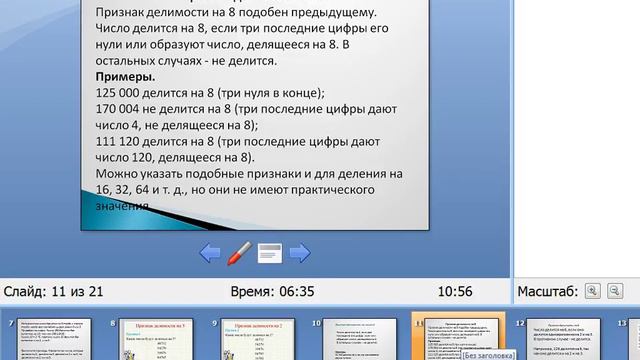Zoom out the notes with magnifier minus

615,291
